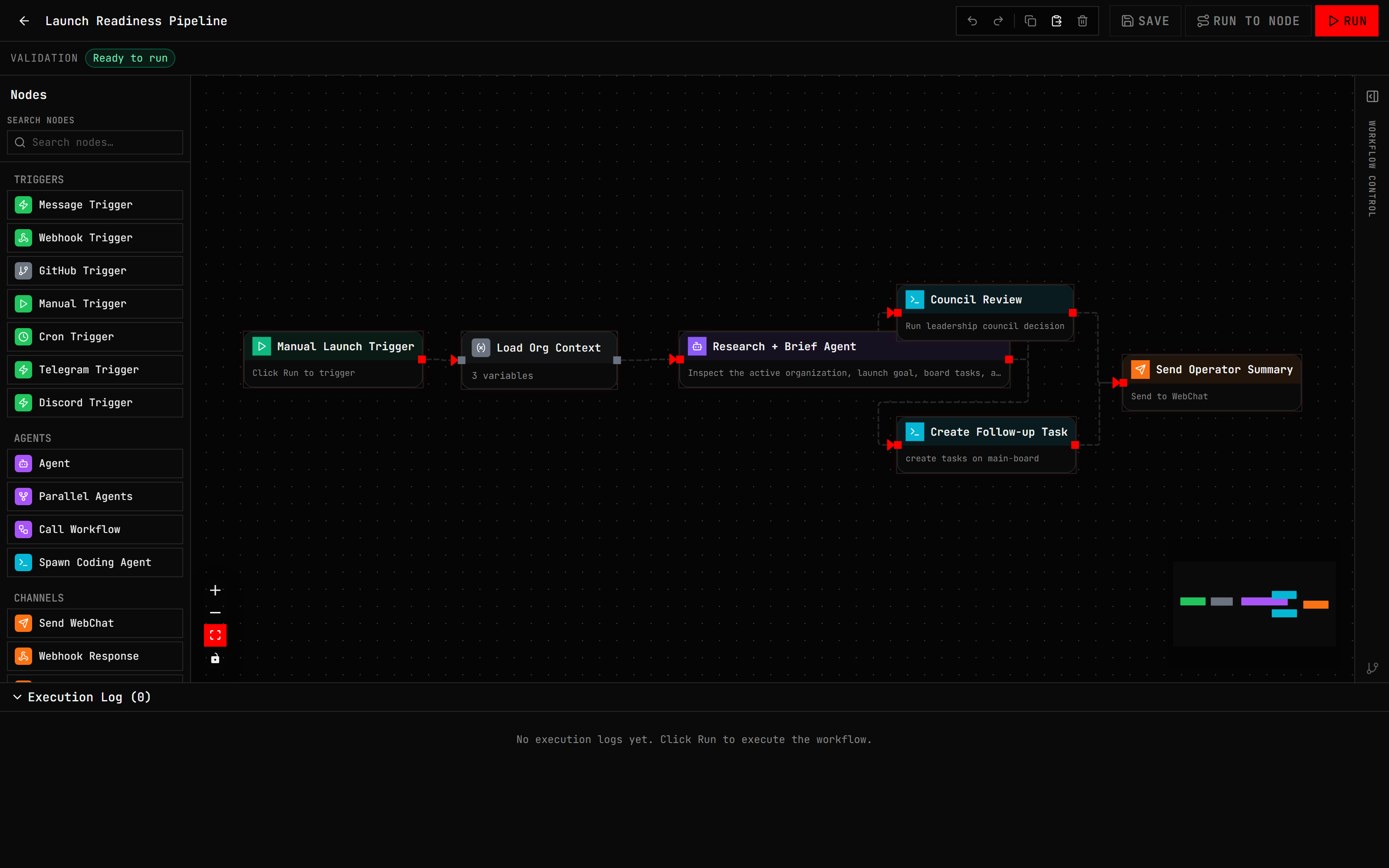Click the Launch Readiness Pipeline title
This screenshot has width=1389, height=868.
pos(136,21)
